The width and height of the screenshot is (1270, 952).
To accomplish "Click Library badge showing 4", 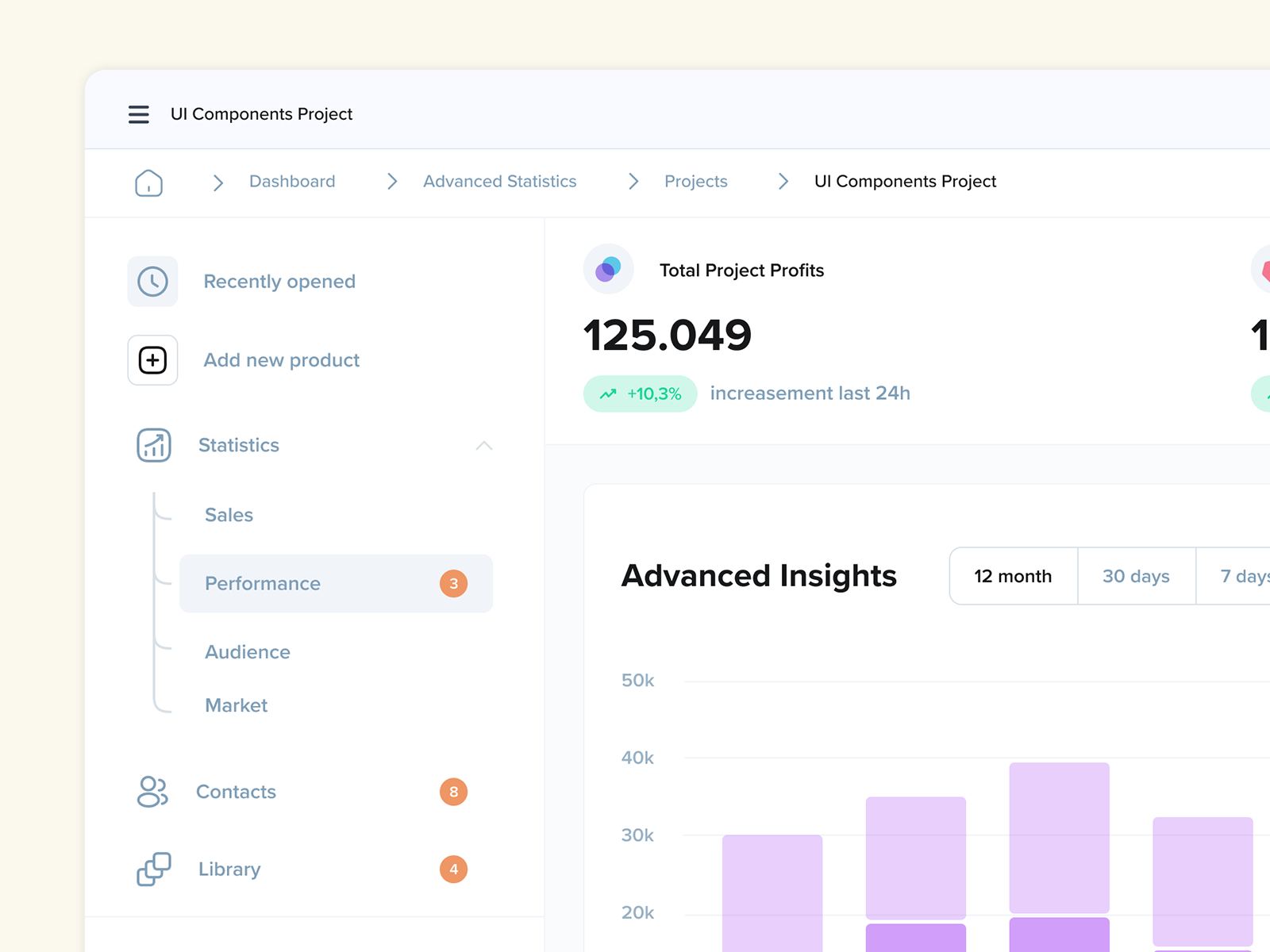I will coord(454,869).
